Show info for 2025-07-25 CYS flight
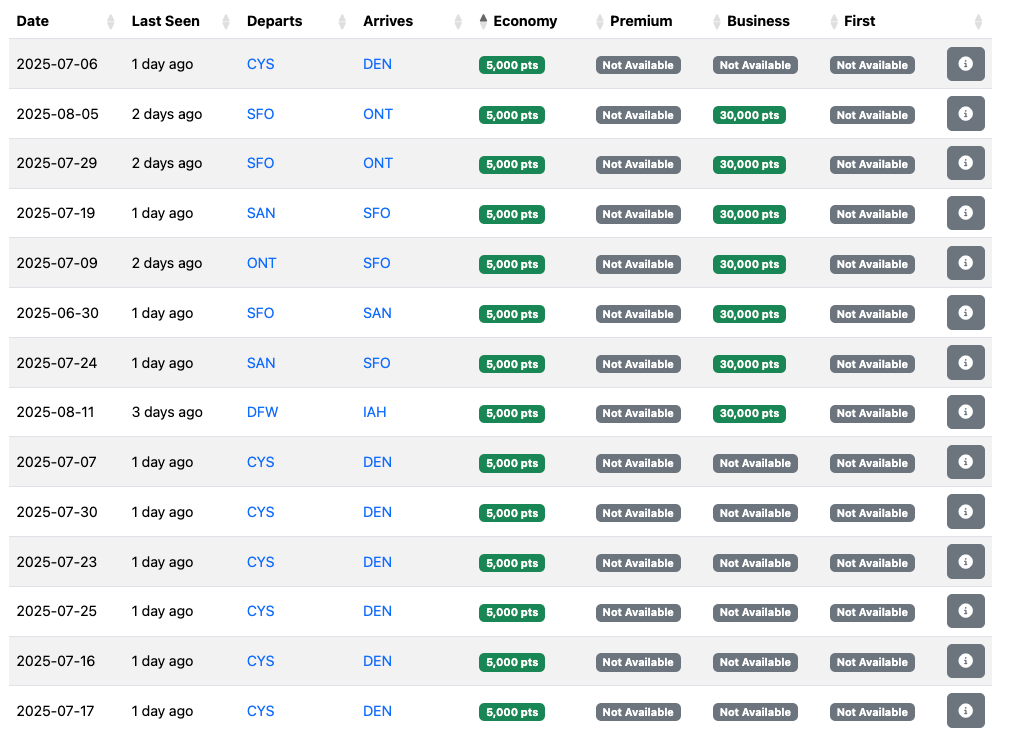1009x735 pixels. coord(965,611)
